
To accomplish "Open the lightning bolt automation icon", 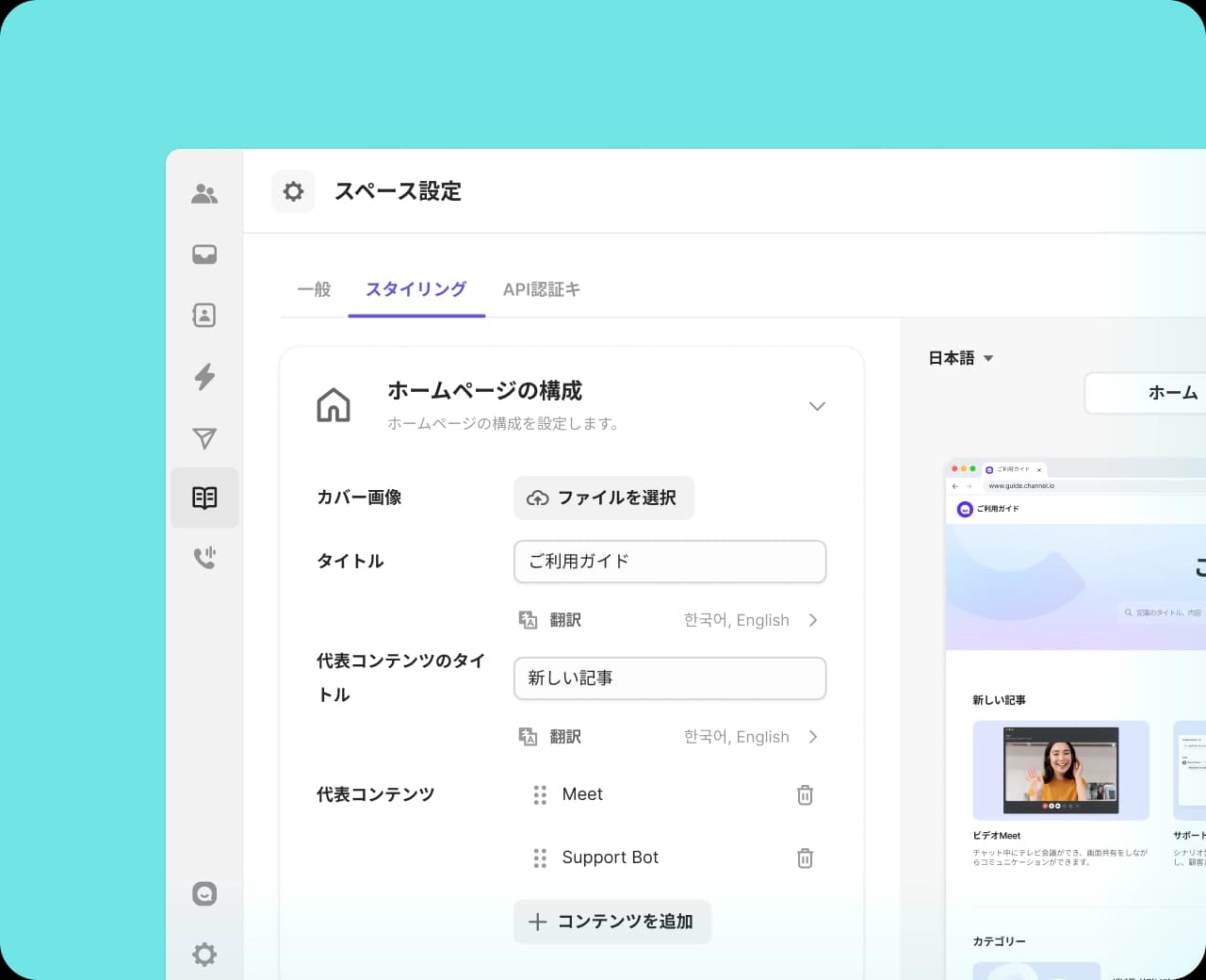I will [x=204, y=376].
